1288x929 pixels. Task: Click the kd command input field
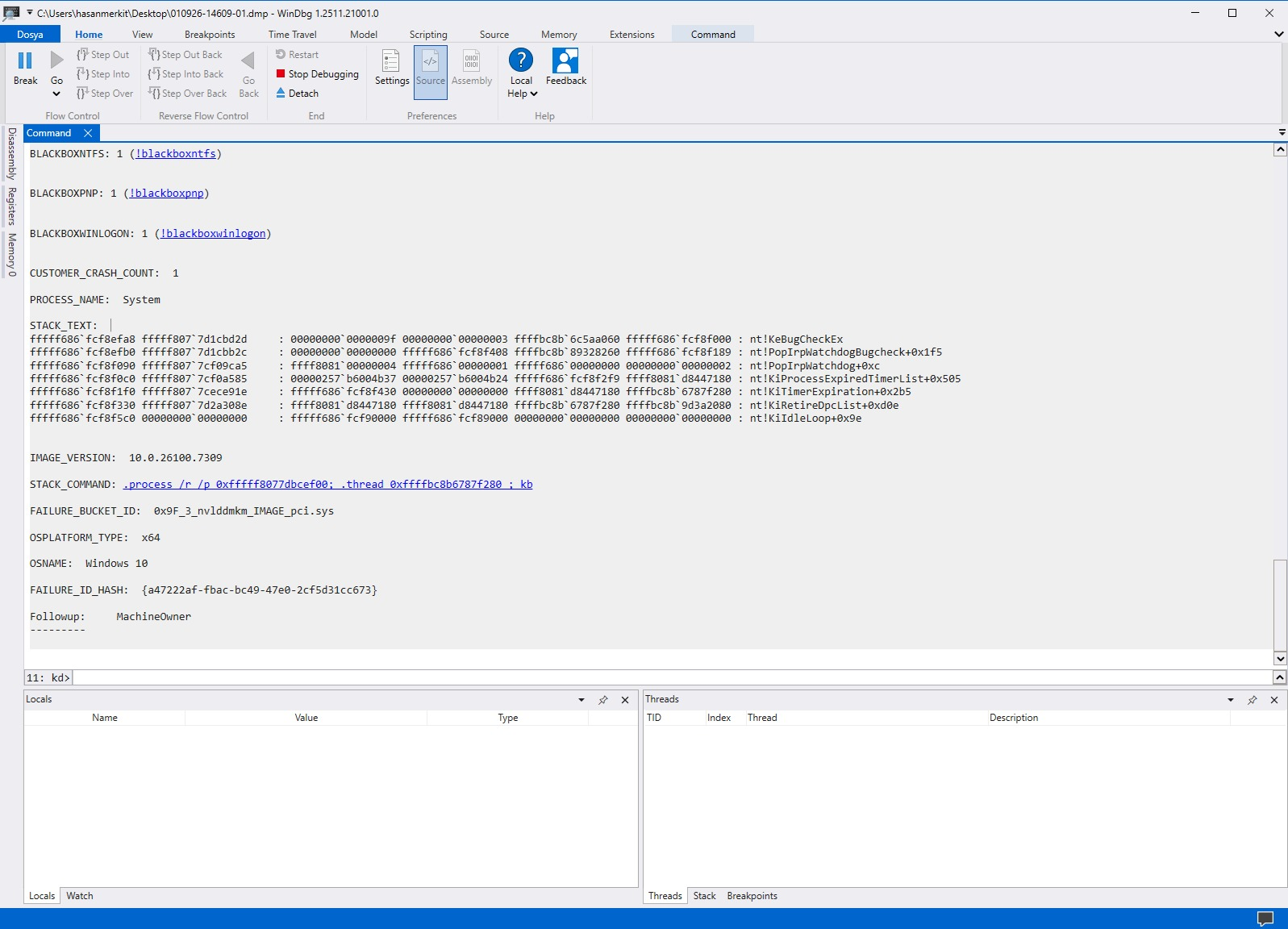coord(673,677)
